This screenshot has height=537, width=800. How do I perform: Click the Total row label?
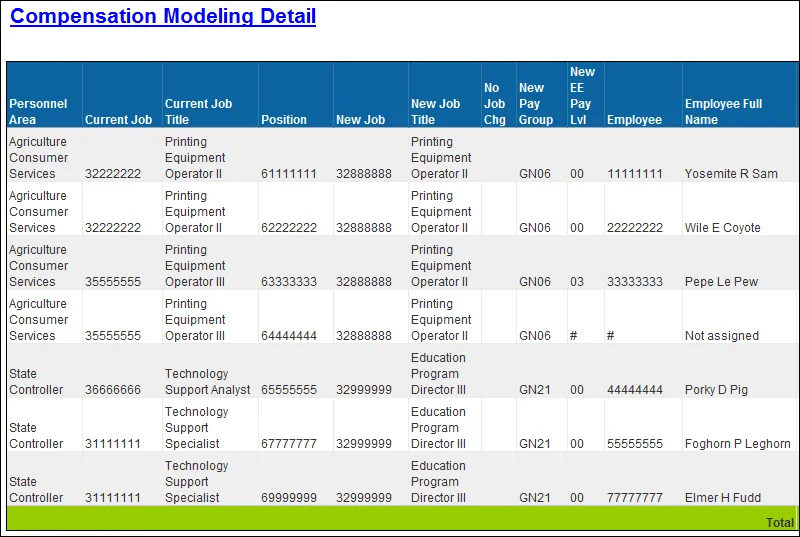pyautogui.click(x=779, y=522)
